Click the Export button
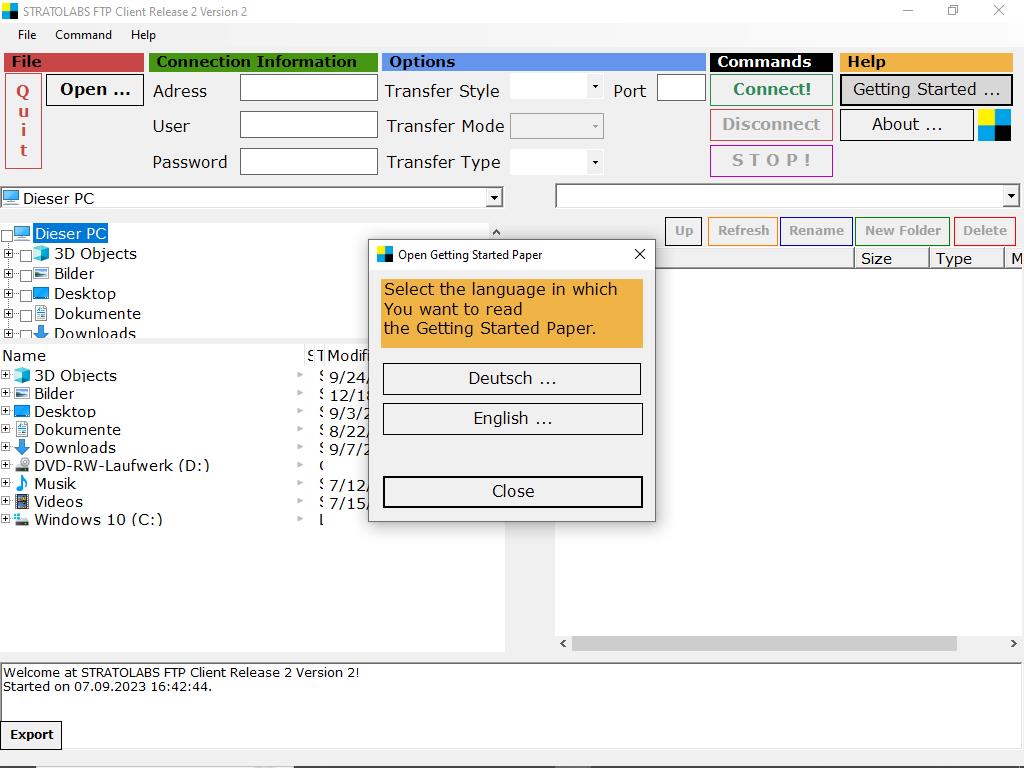Viewport: 1024px width, 768px height. pyautogui.click(x=31, y=735)
